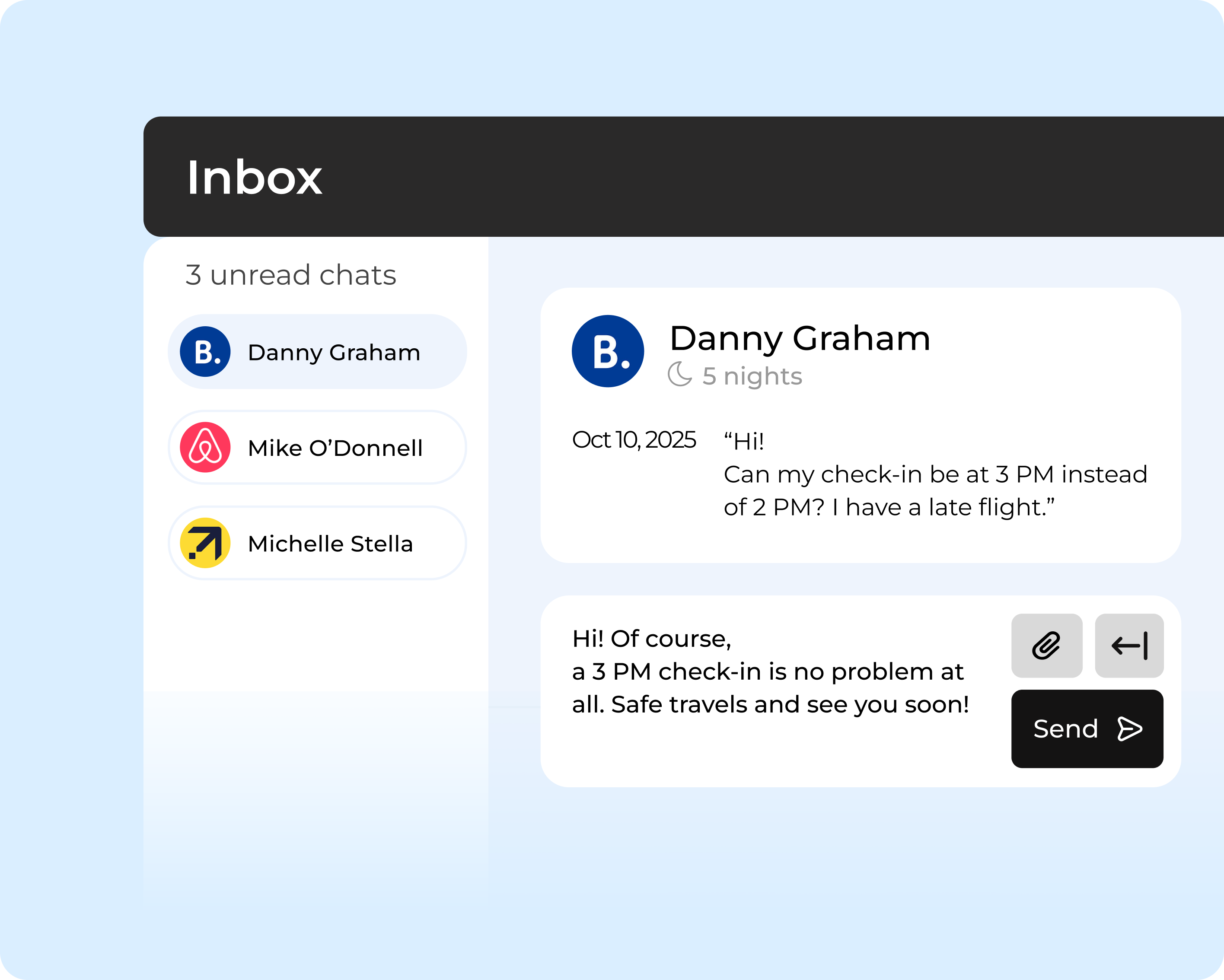Click the paperclip attachment icon
Screen dimensions: 1224x980
point(1046,645)
